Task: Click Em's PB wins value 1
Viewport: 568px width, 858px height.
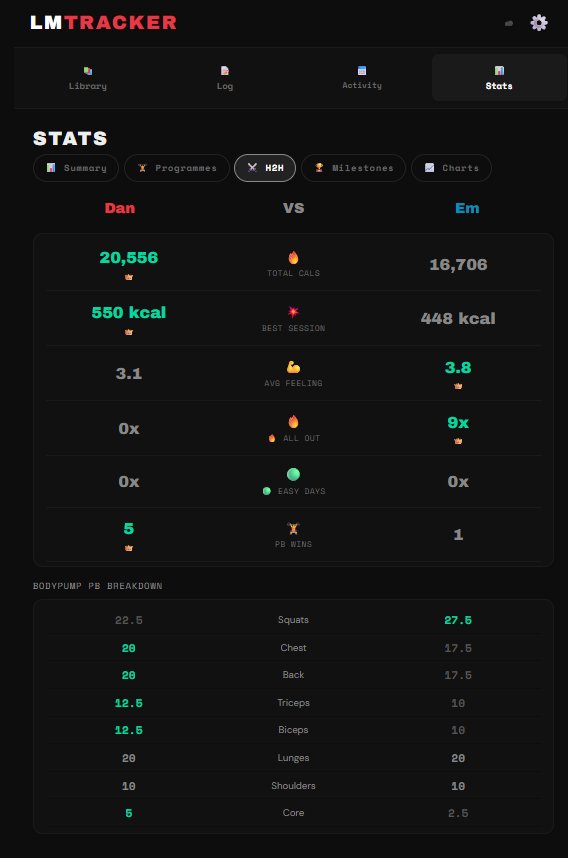Action: (458, 535)
